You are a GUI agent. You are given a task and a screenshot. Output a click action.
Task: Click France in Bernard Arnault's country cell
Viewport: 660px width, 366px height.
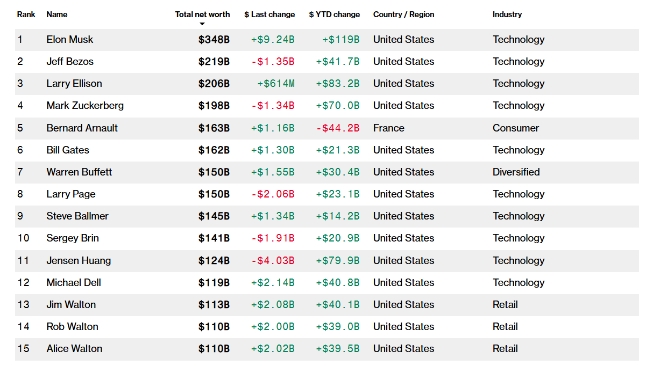(389, 128)
